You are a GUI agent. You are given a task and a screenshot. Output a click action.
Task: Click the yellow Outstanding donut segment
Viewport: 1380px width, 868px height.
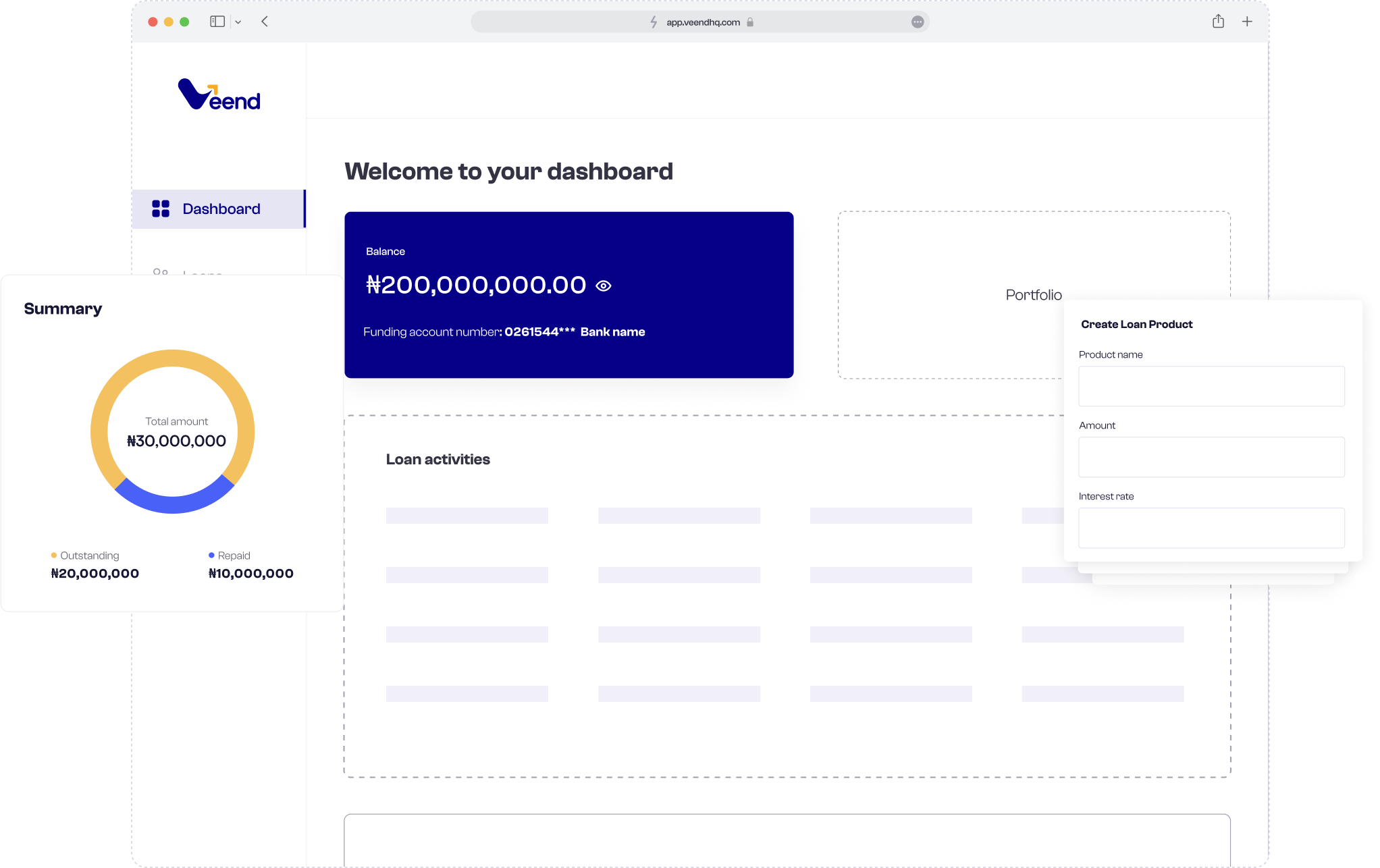click(173, 358)
